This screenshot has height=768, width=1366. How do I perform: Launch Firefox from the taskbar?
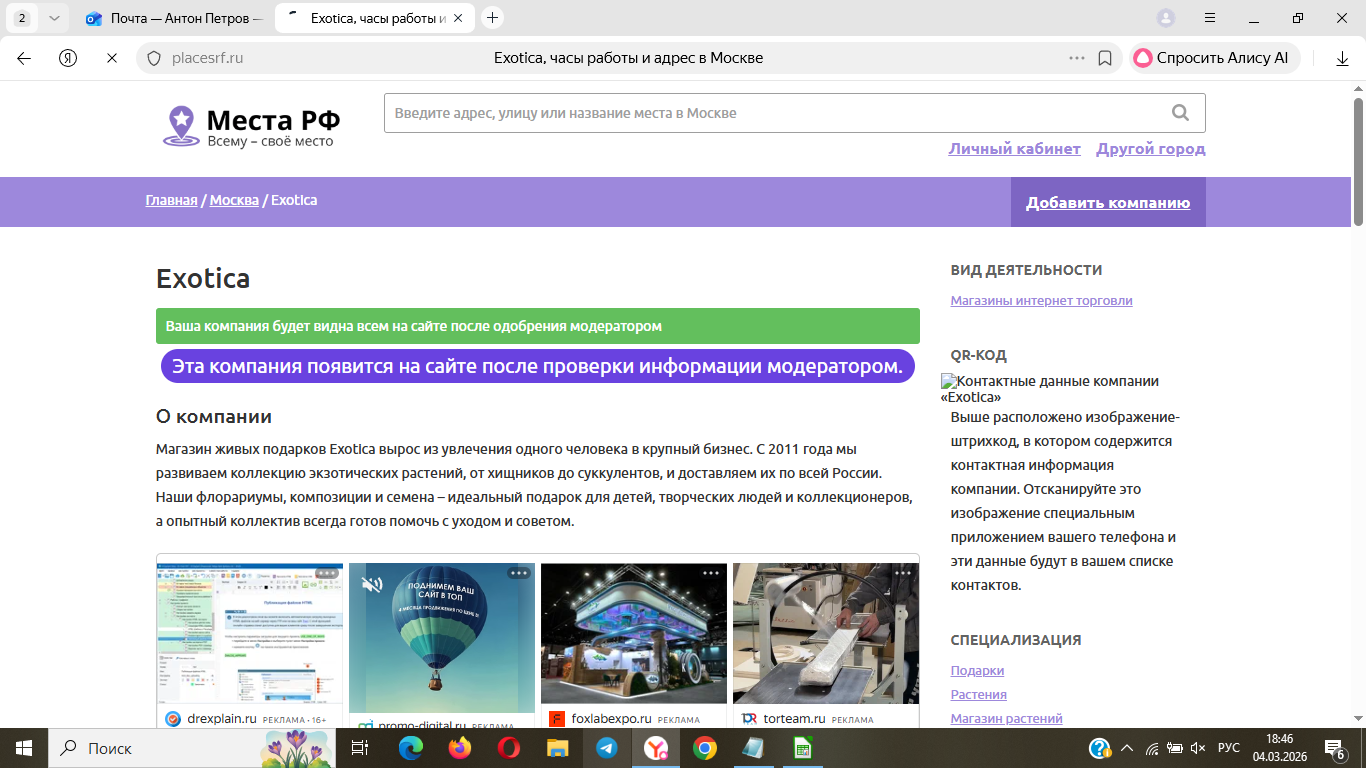point(460,748)
